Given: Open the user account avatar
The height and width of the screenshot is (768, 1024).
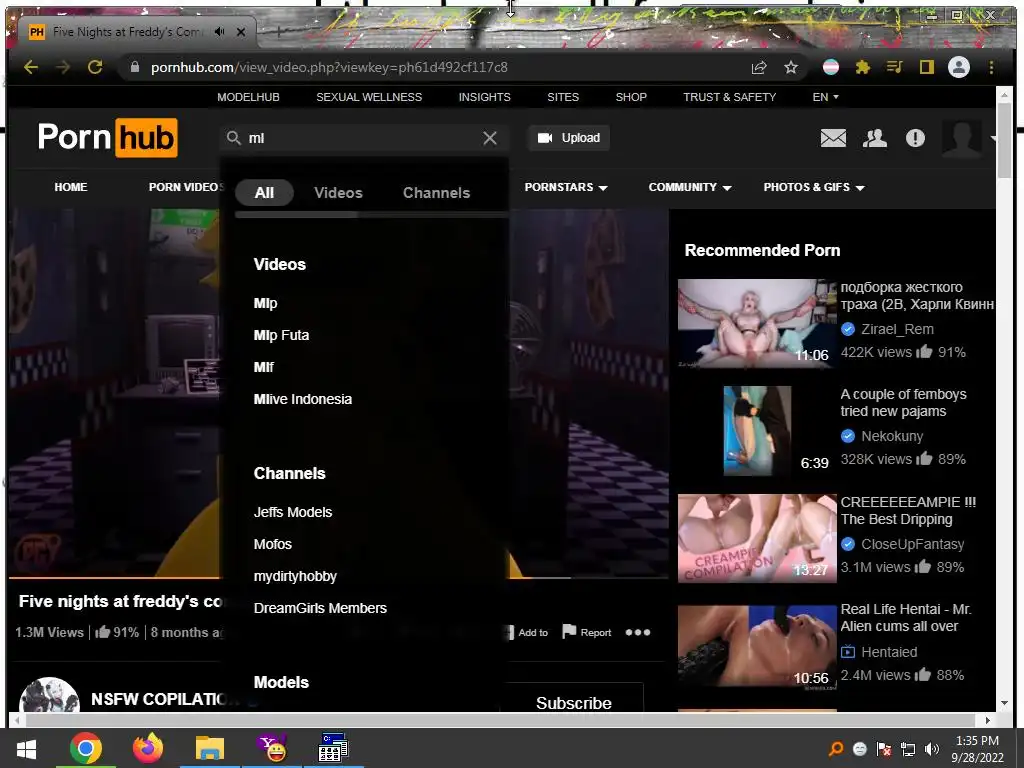Looking at the screenshot, I should (x=961, y=138).
